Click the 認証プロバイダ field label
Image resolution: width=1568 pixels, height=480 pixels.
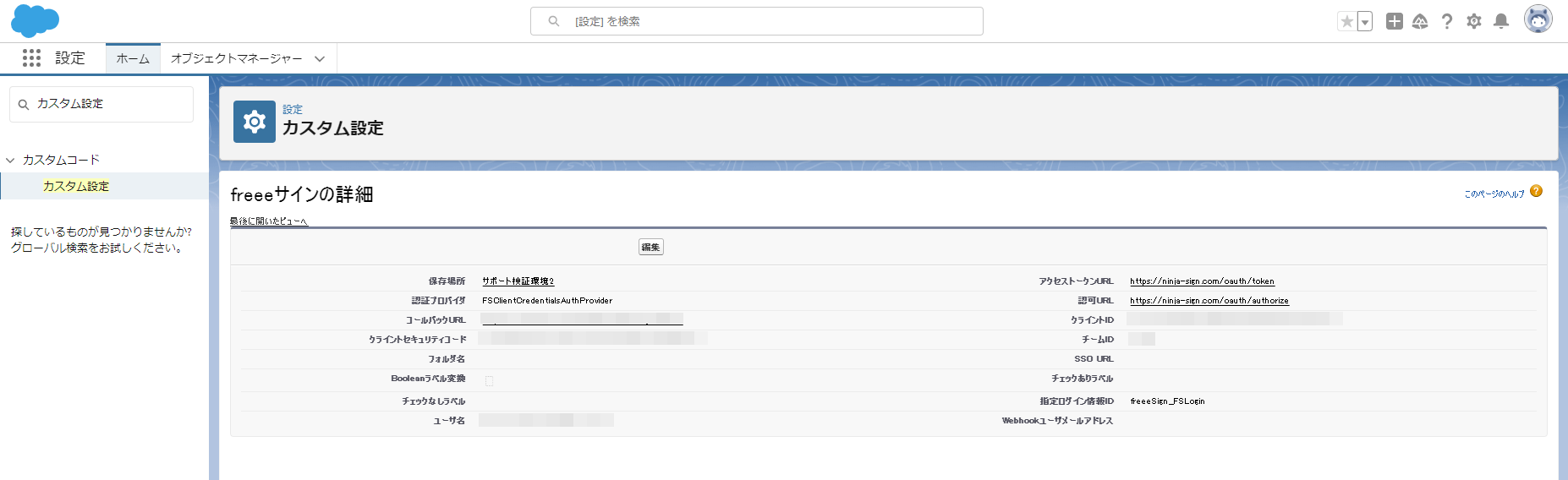[438, 301]
